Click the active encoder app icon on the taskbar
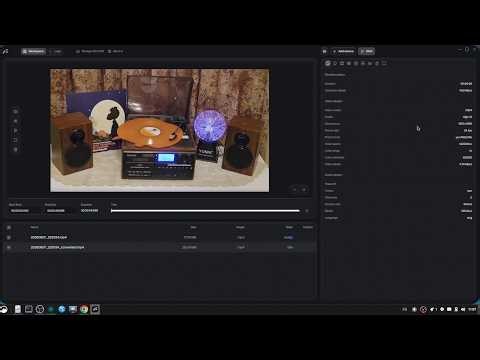Image resolution: width=480 pixels, height=360 pixels. (95, 309)
